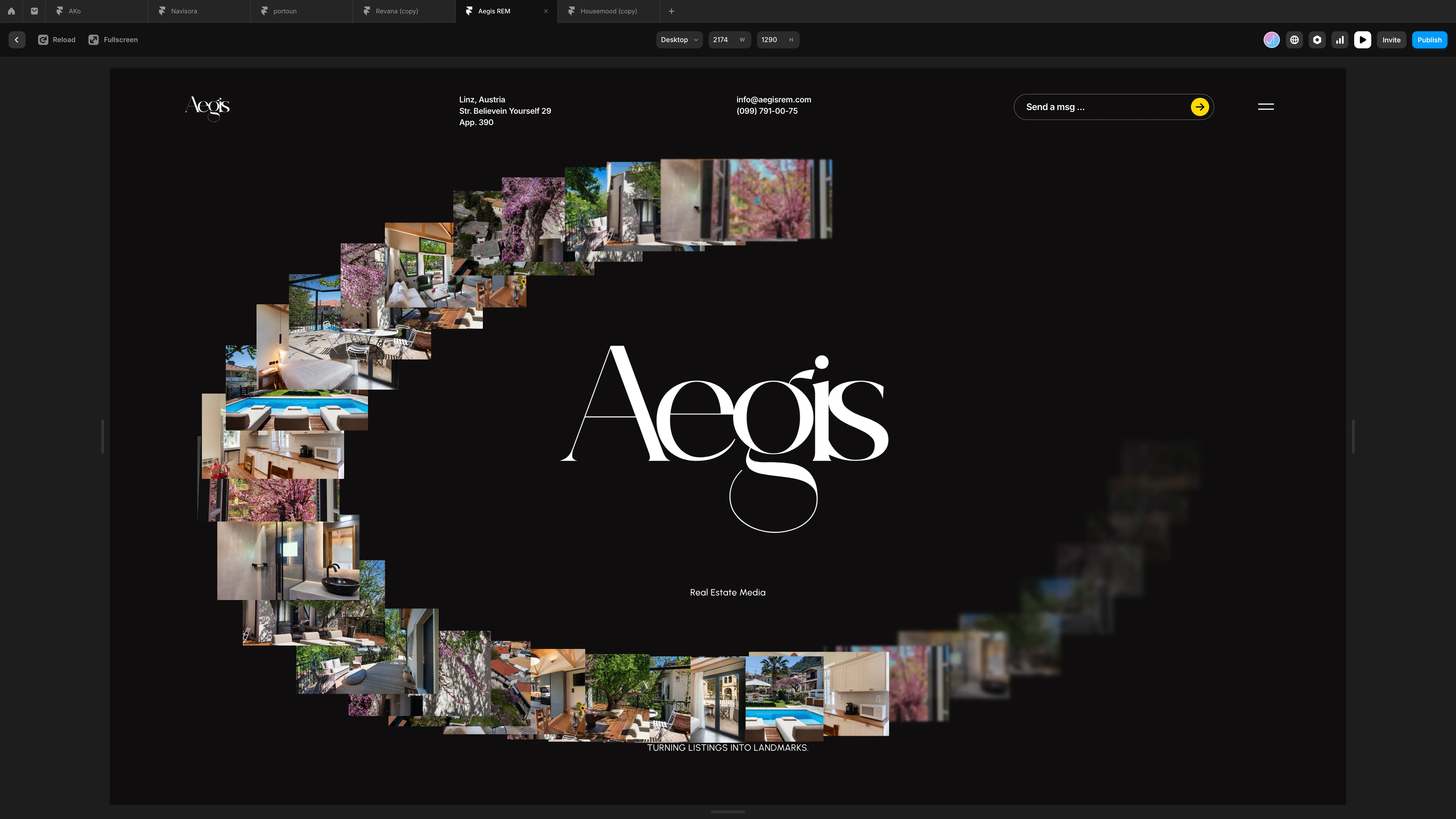Click the blue Publish button

click(x=1430, y=40)
